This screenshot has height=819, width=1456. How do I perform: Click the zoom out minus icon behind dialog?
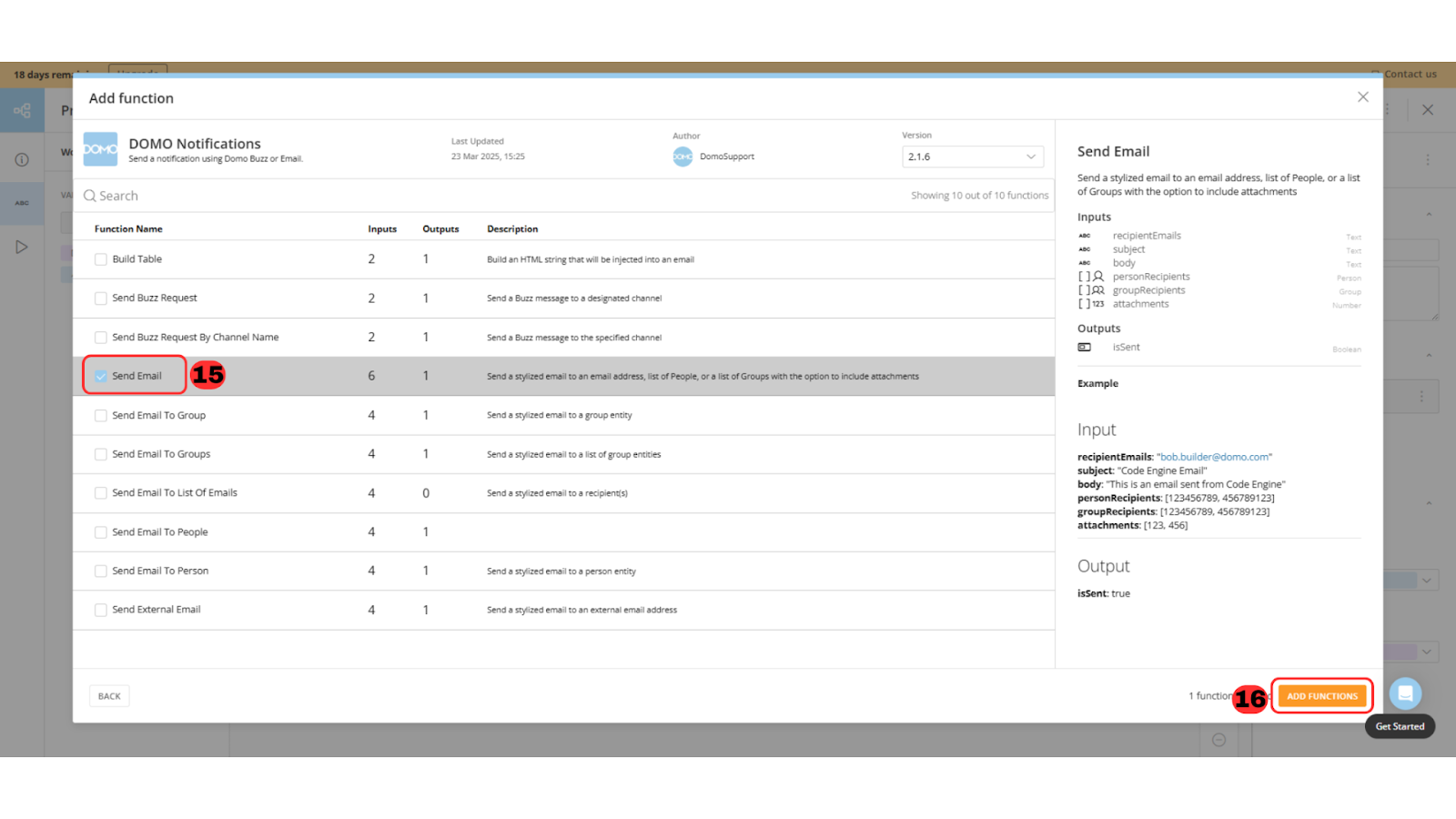(1218, 740)
